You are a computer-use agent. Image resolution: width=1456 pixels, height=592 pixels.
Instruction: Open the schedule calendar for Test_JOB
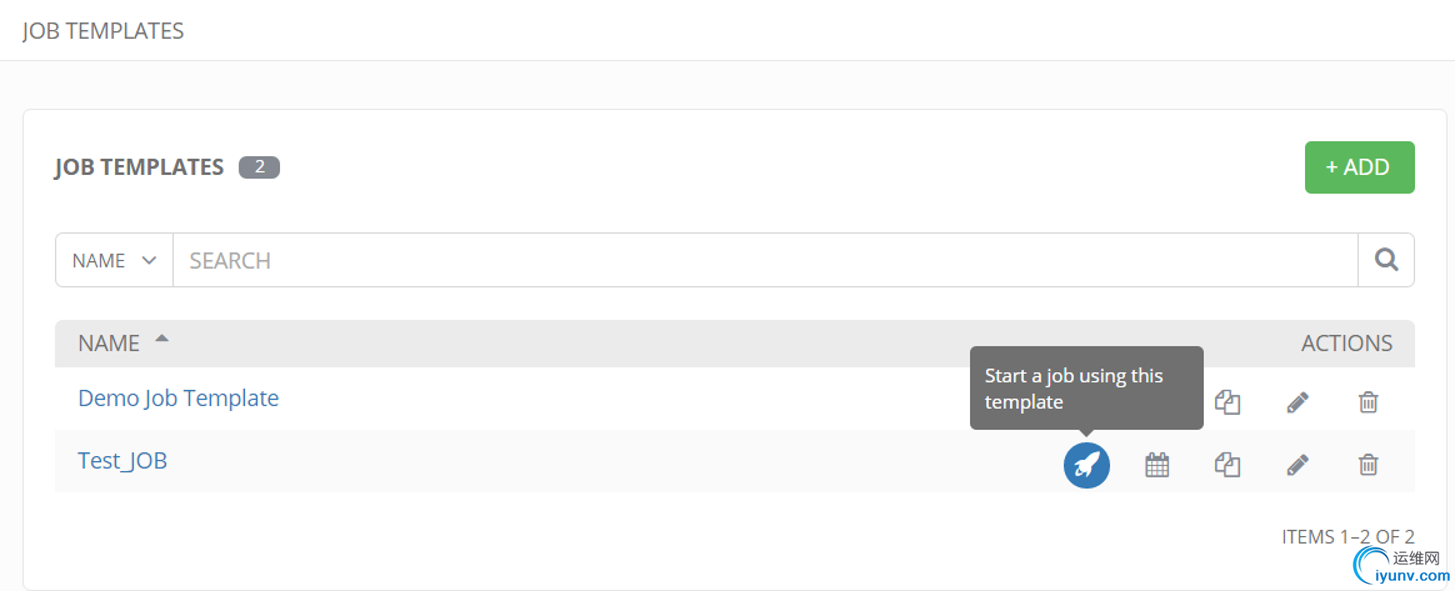click(x=1157, y=465)
